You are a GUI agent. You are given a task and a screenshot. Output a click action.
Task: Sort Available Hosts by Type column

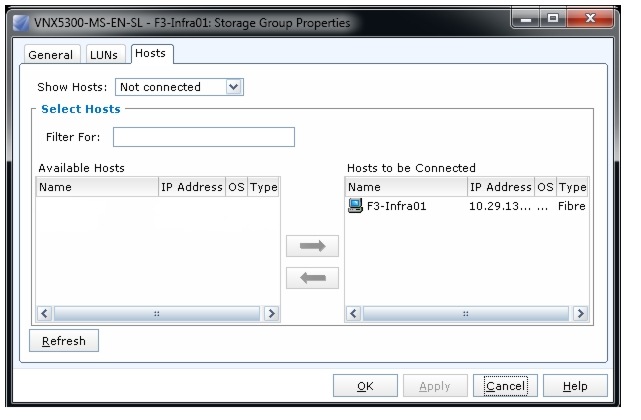point(264,187)
